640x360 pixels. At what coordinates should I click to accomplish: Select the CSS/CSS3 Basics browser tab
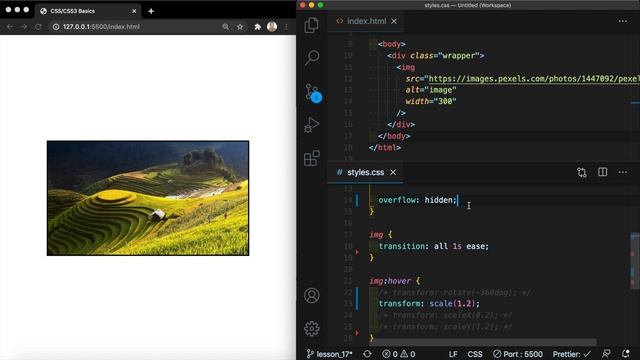point(88,11)
